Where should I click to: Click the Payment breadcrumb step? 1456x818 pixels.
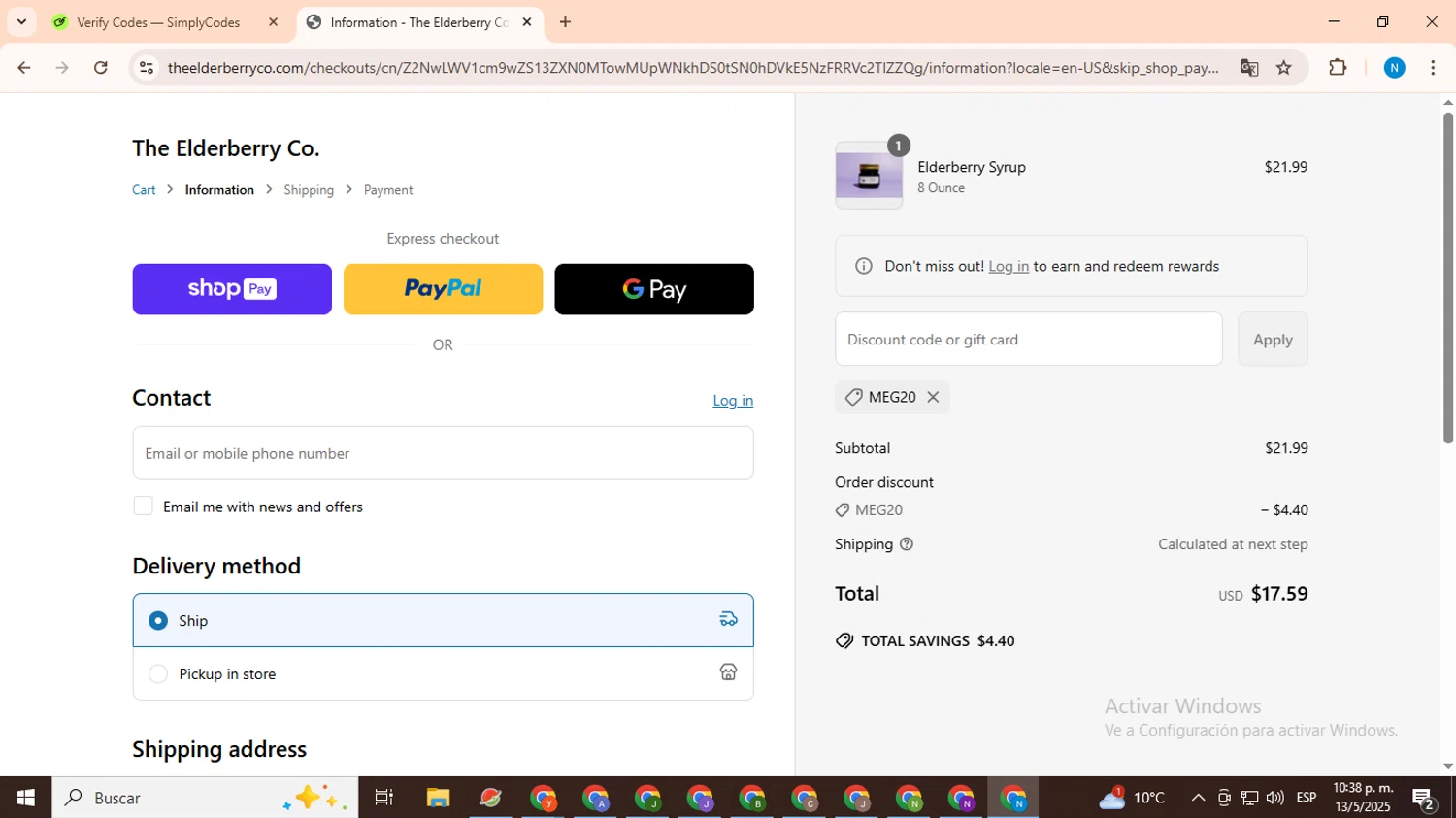pos(388,190)
